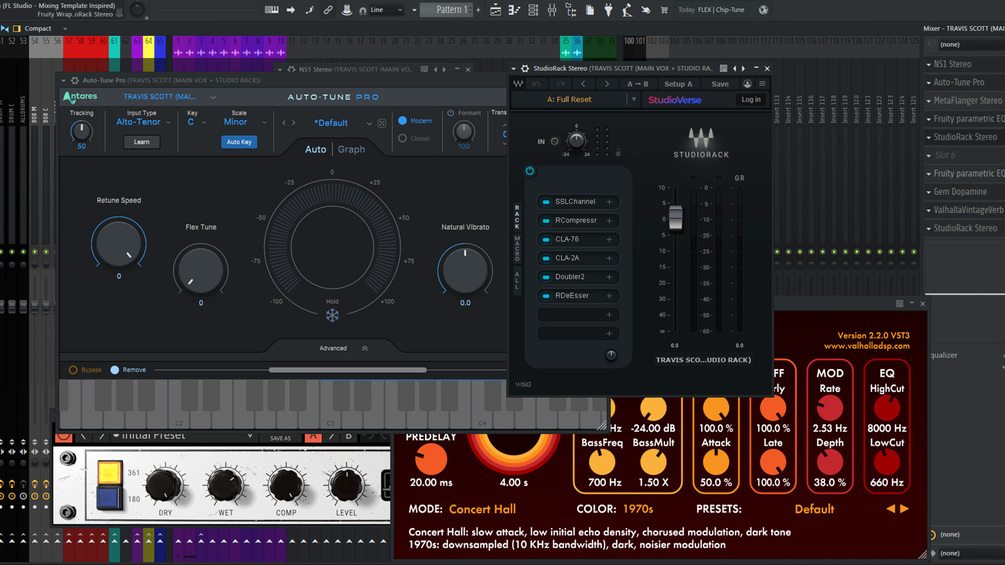The width and height of the screenshot is (1005, 565).
Task: Click the IN link icon beside input knob
Action: [555, 142]
